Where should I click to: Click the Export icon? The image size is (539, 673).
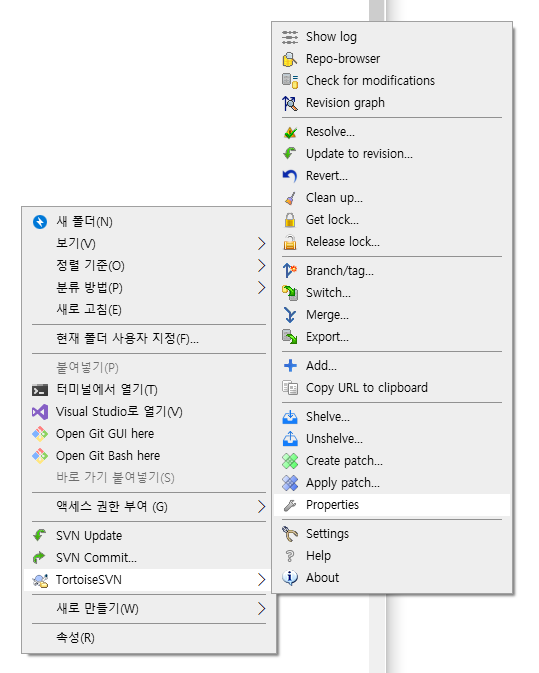290,337
